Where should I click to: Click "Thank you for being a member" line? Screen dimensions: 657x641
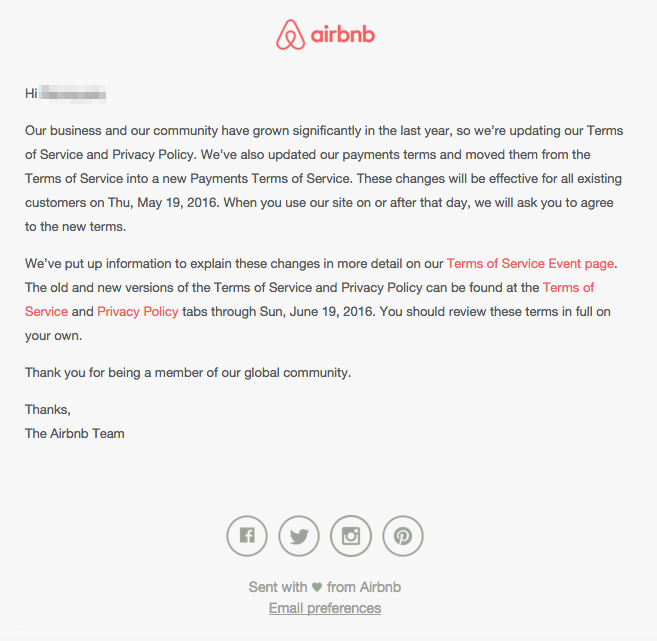(188, 373)
